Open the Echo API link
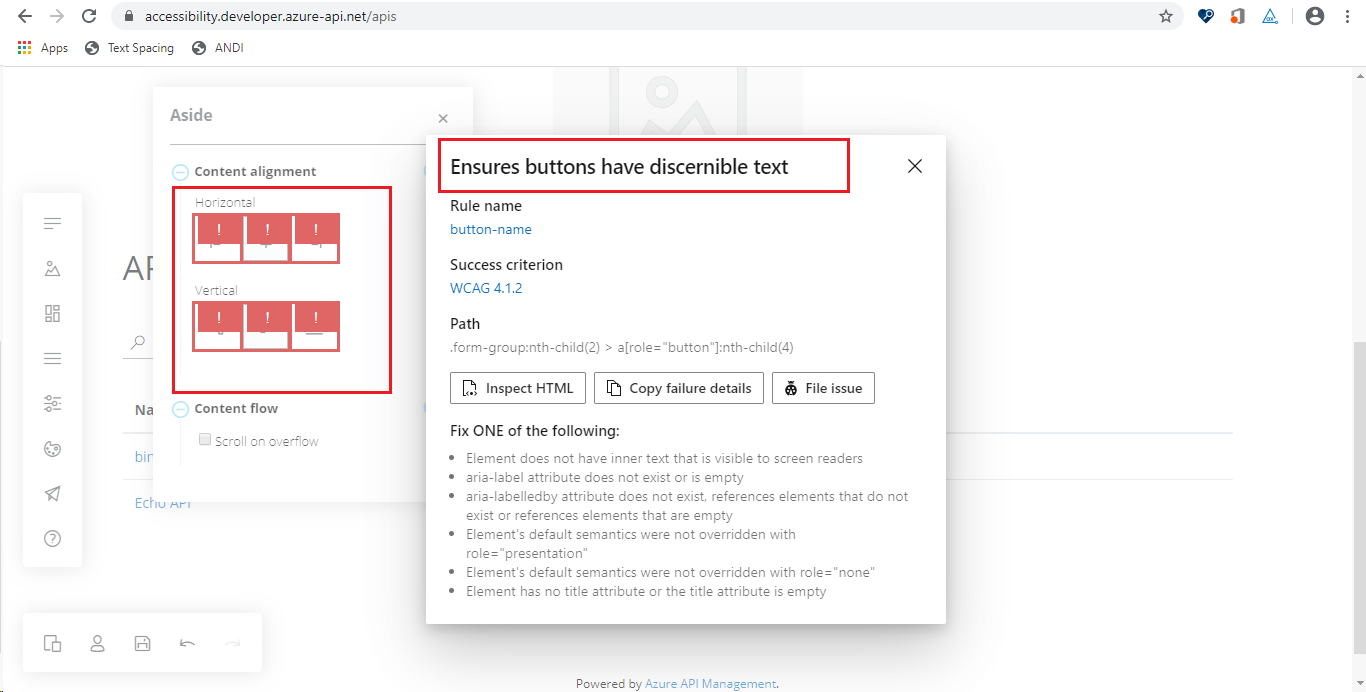The height and width of the screenshot is (692, 1366). [x=162, y=502]
